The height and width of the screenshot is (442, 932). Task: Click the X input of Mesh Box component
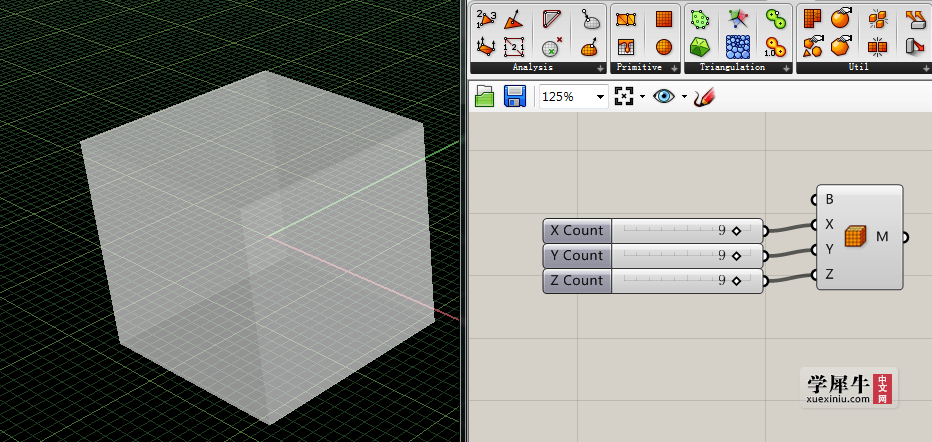829,225
